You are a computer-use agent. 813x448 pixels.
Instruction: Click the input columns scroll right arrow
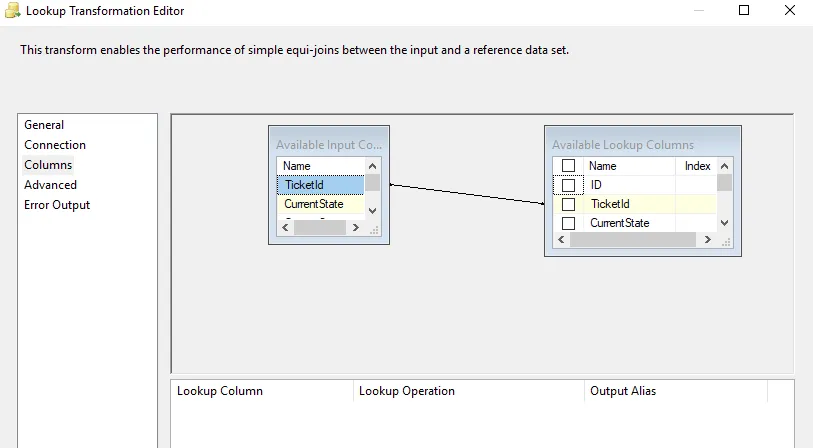(x=356, y=228)
